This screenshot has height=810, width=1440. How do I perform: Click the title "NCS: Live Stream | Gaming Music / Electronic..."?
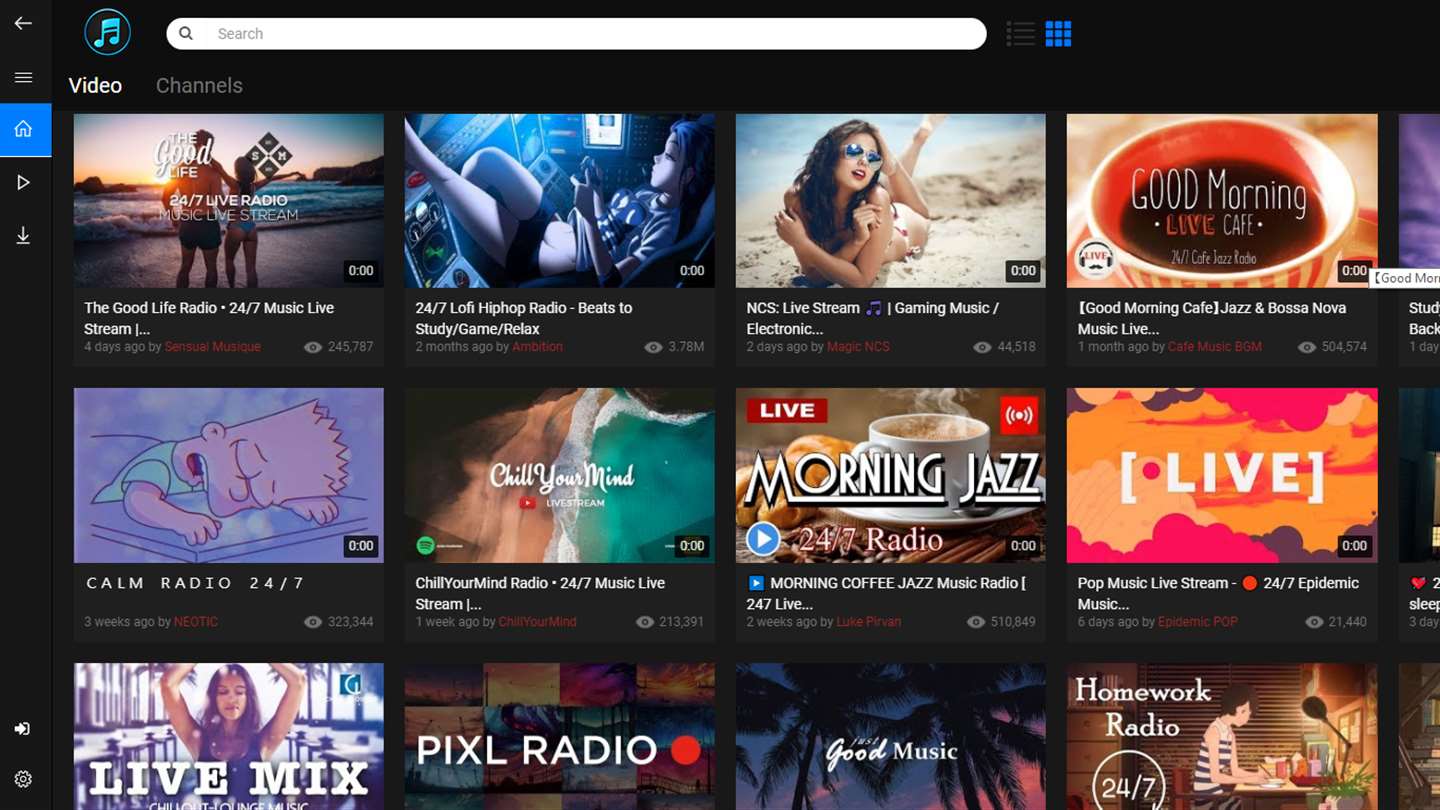pyautogui.click(x=873, y=318)
